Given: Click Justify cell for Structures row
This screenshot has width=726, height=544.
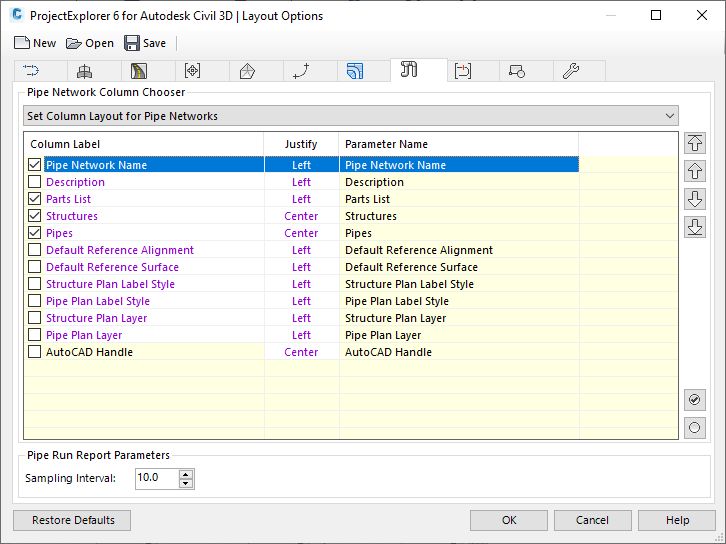Looking at the screenshot, I should 301,216.
